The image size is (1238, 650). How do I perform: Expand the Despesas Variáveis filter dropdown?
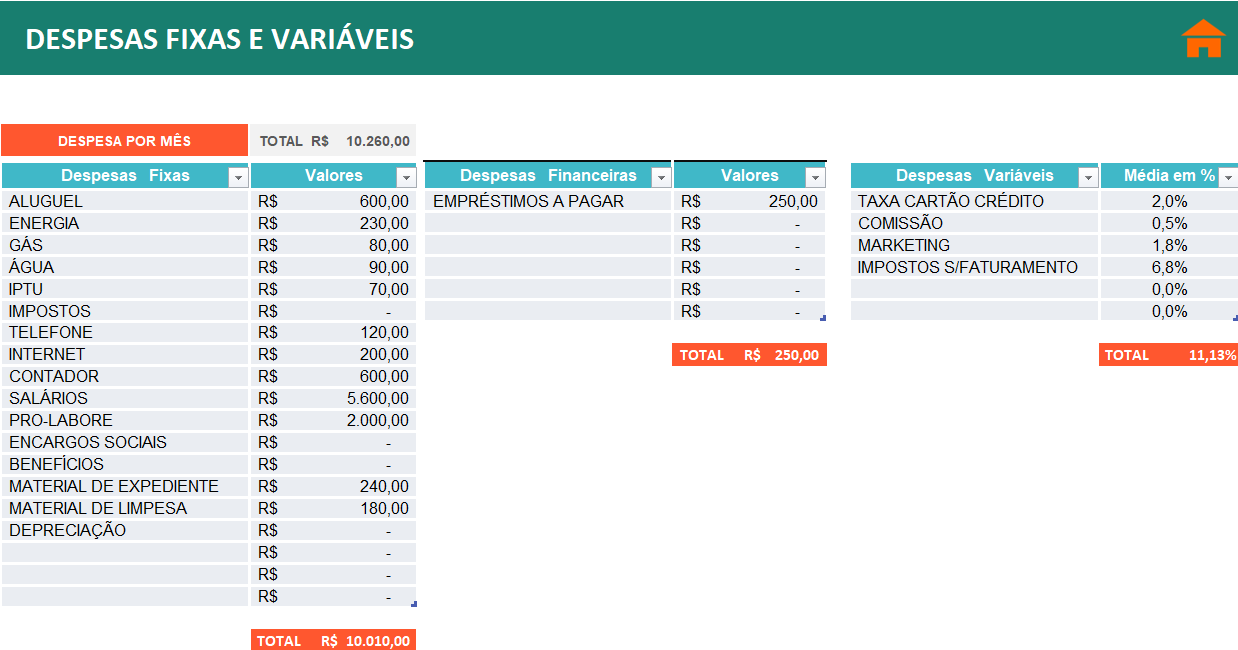(x=1088, y=177)
